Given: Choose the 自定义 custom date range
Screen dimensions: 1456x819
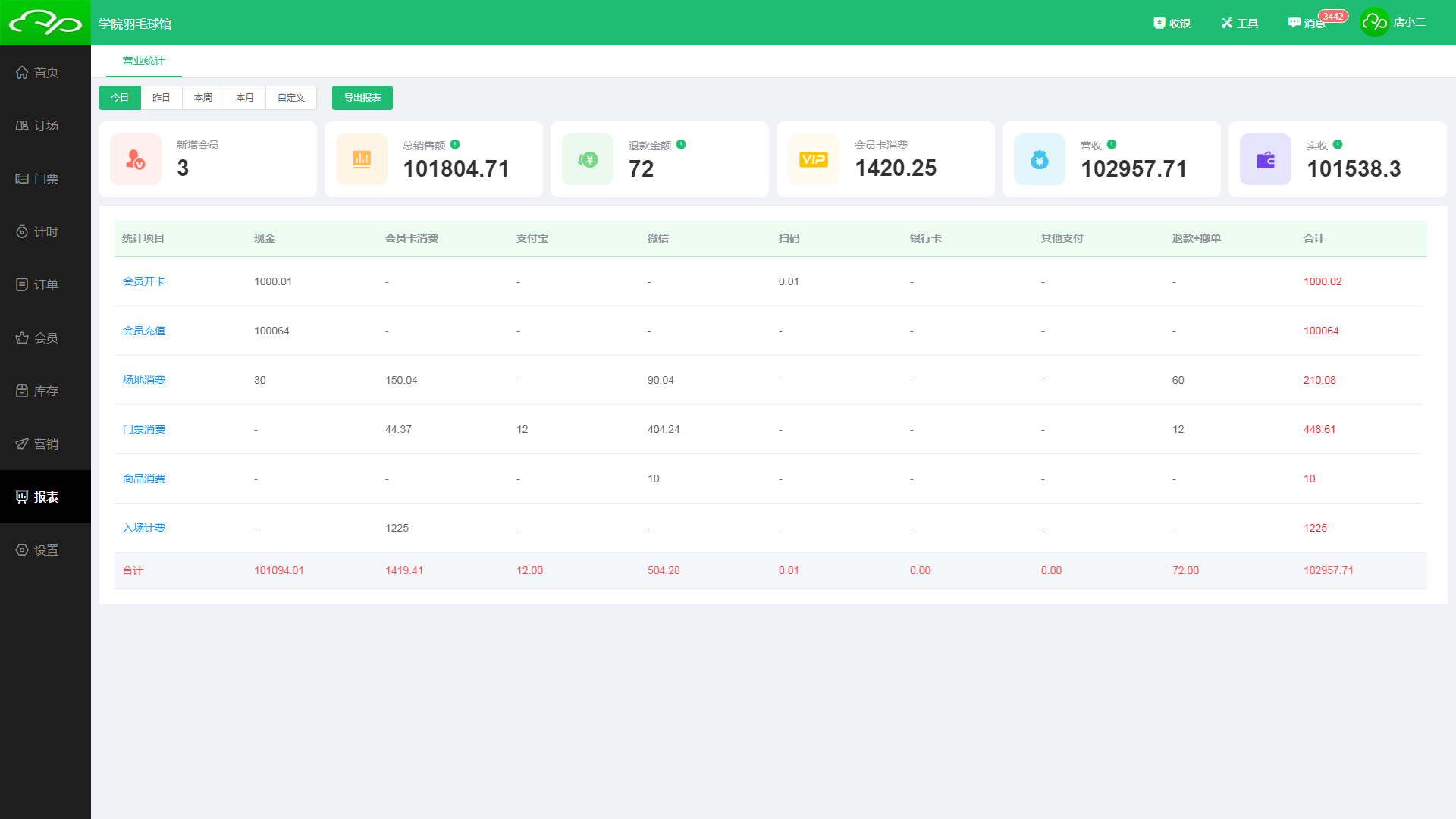Looking at the screenshot, I should pos(290,98).
